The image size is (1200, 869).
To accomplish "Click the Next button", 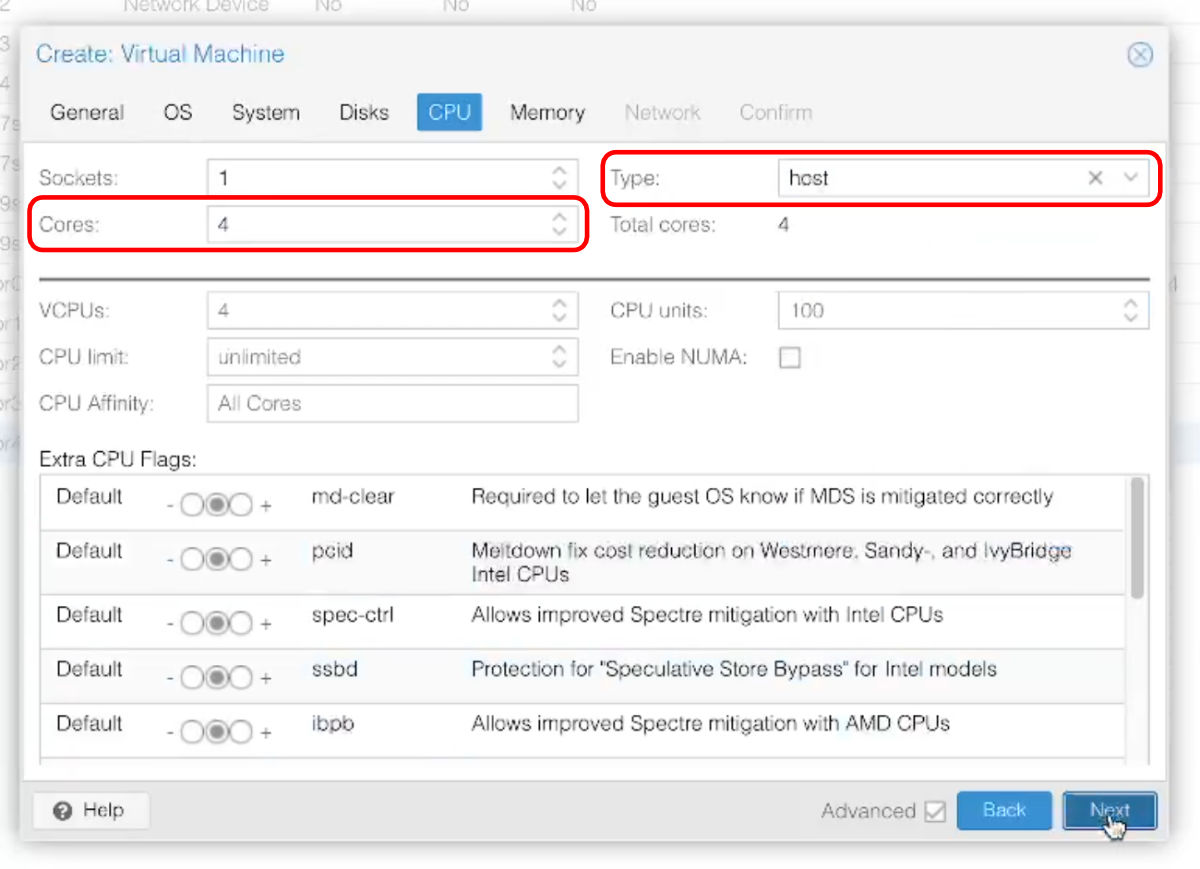I will click(1109, 811).
